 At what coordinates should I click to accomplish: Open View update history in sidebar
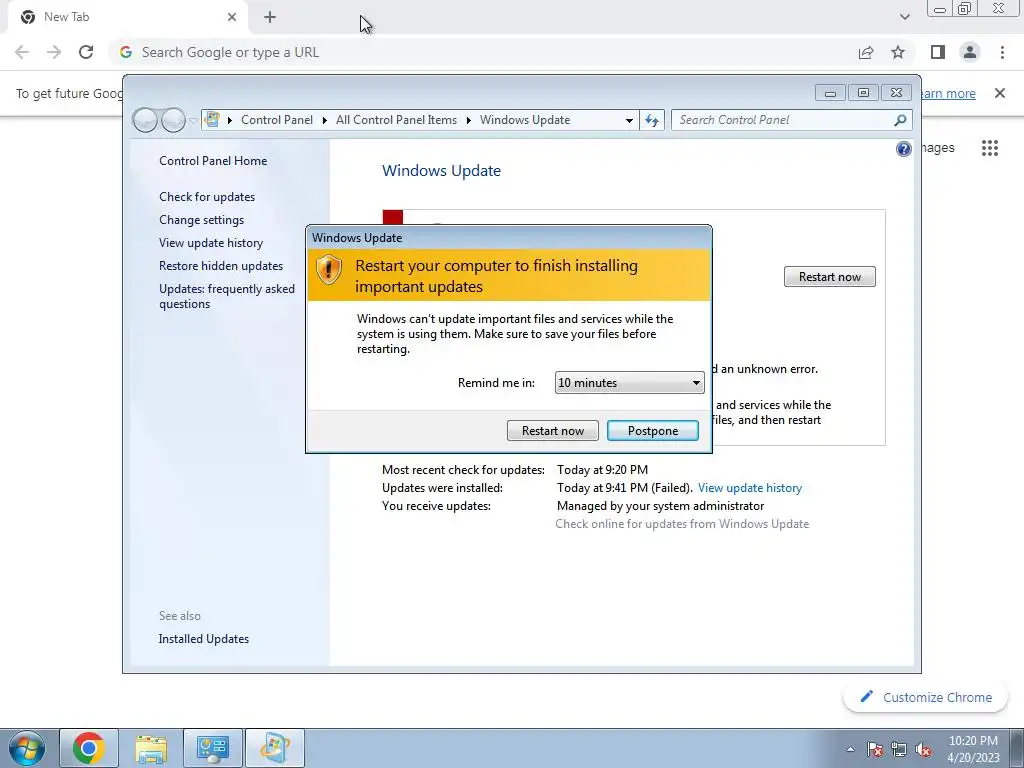(211, 243)
